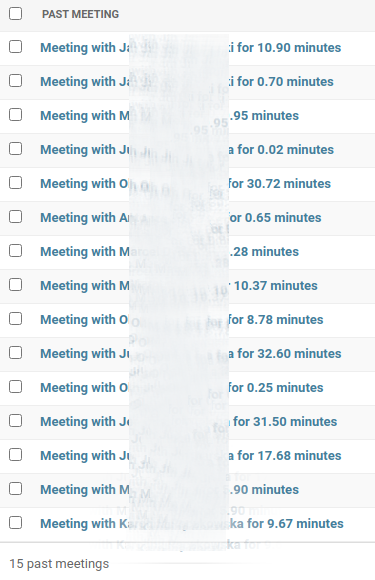Check the 0.25 minutes meeting checkbox
This screenshot has height=580, width=375.
click(x=16, y=387)
